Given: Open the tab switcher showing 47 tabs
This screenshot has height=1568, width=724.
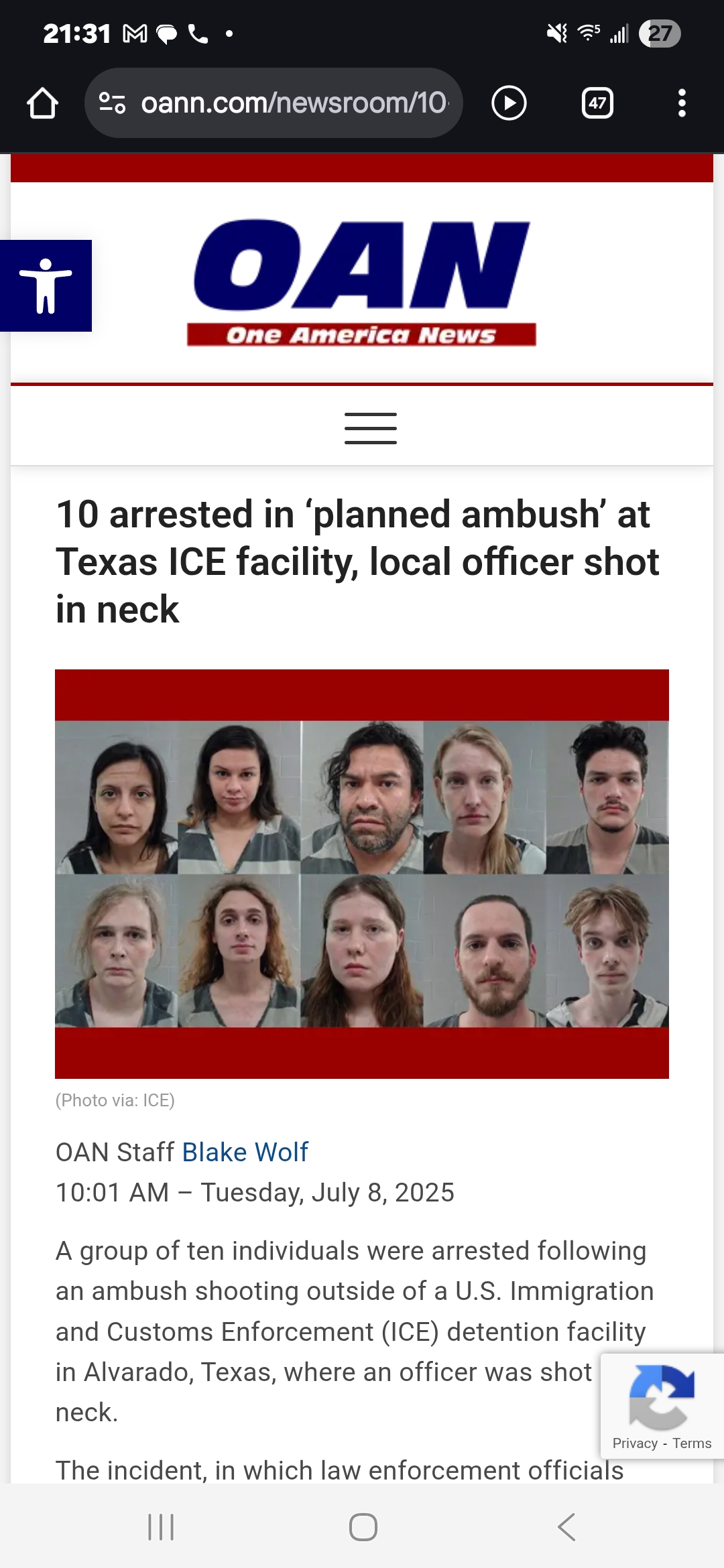Looking at the screenshot, I should pyautogui.click(x=597, y=103).
